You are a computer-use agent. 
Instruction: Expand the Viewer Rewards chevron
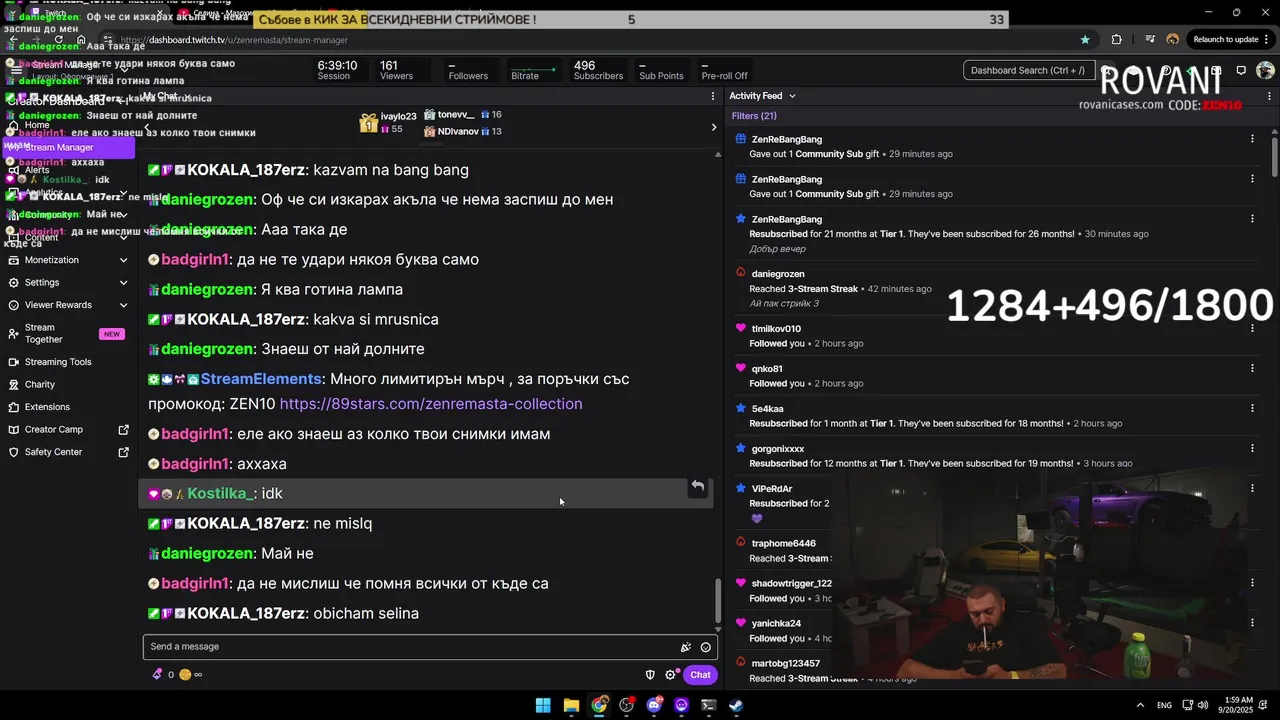(123, 305)
